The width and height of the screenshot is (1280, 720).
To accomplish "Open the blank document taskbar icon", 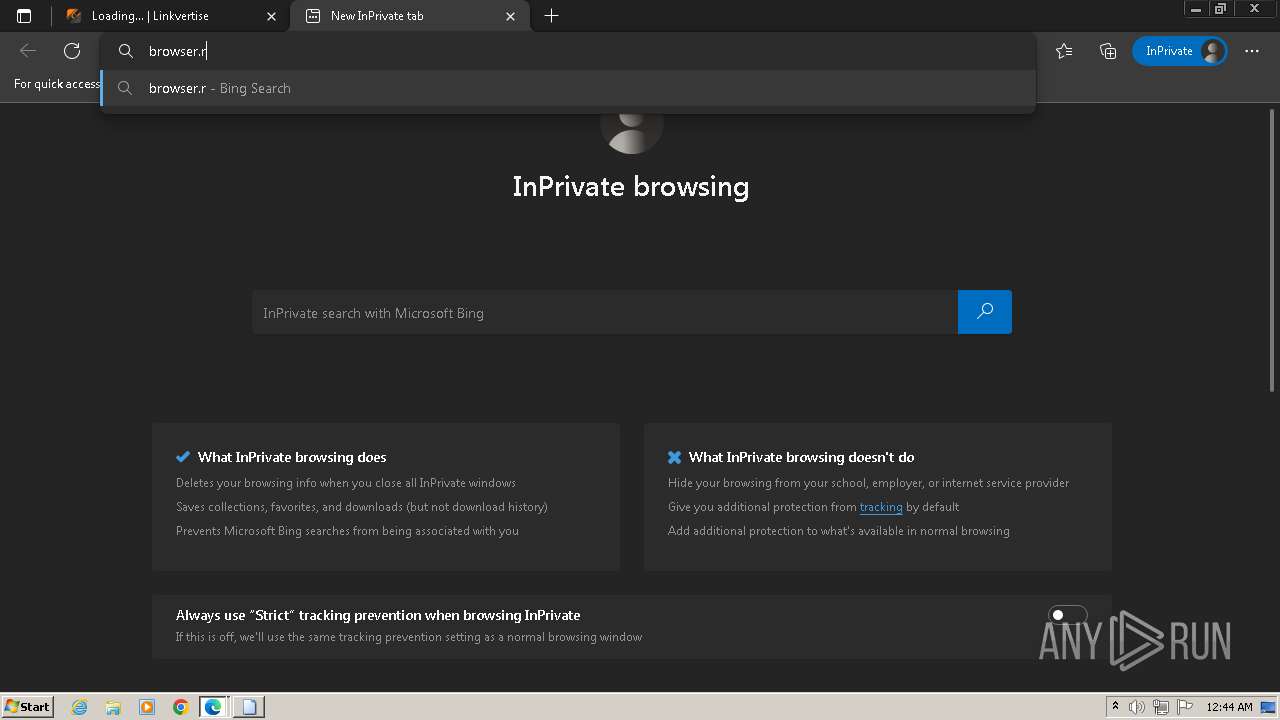I will pos(249,707).
